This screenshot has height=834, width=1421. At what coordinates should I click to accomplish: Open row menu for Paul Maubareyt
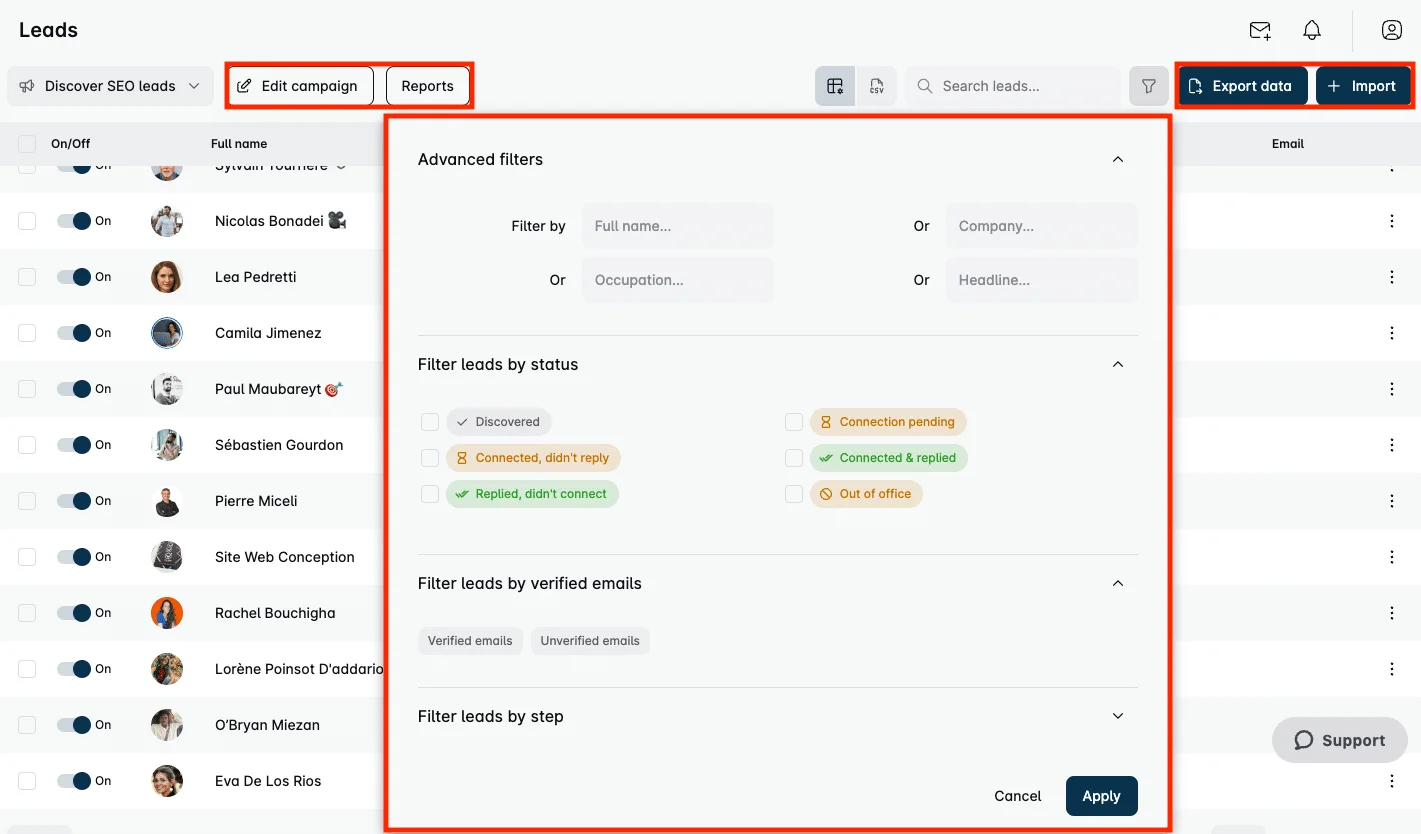(1392, 389)
